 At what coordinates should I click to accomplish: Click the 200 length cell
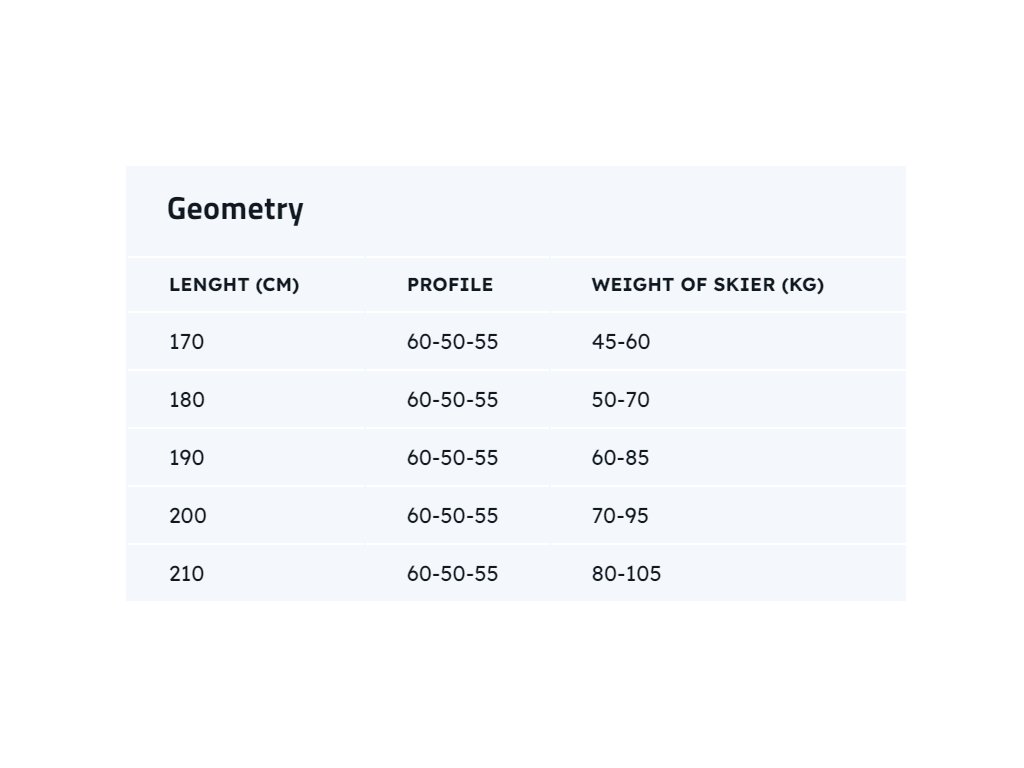click(x=187, y=516)
